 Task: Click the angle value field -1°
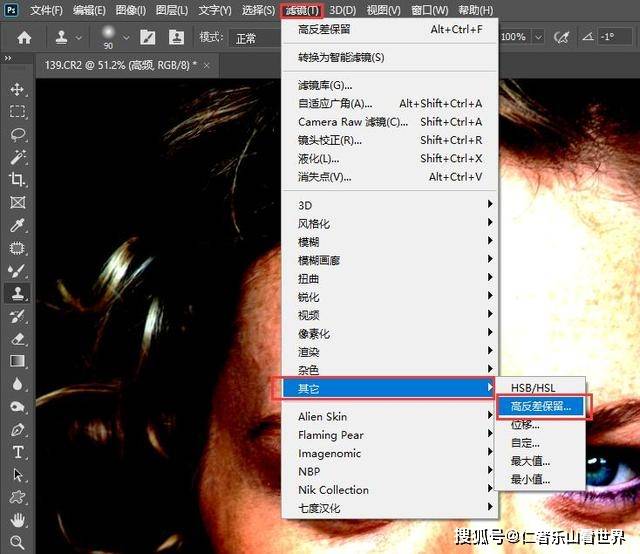pyautogui.click(x=615, y=37)
